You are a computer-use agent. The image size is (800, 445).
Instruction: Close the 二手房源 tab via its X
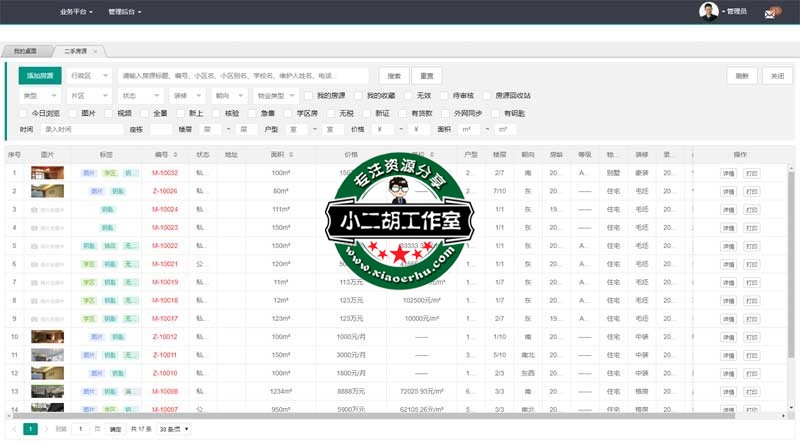click(x=94, y=49)
